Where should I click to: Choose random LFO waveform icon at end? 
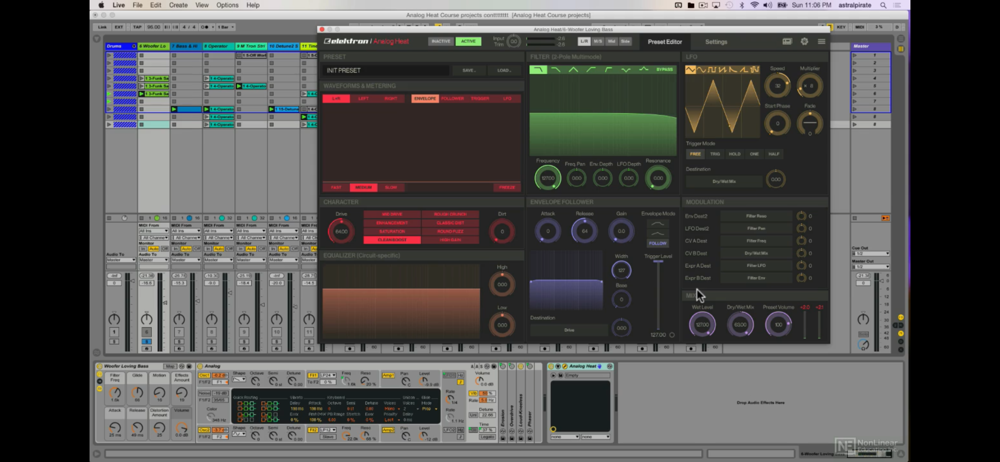coord(755,70)
